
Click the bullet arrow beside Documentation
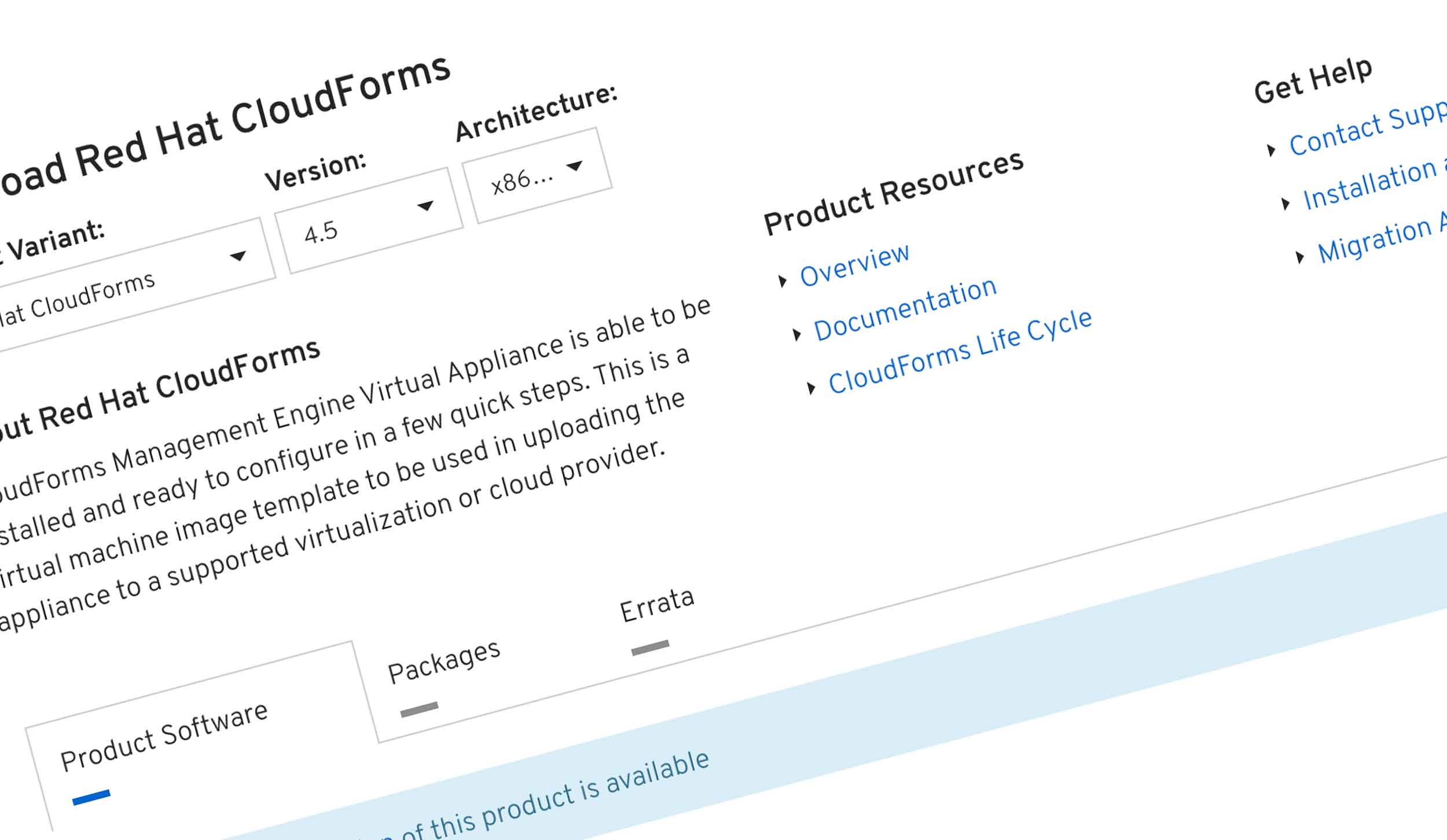(797, 334)
